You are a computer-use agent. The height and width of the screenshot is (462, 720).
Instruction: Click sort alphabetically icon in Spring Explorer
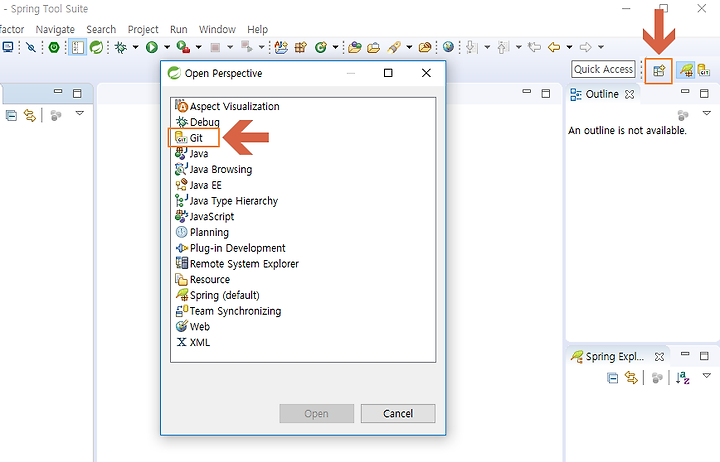click(x=683, y=378)
